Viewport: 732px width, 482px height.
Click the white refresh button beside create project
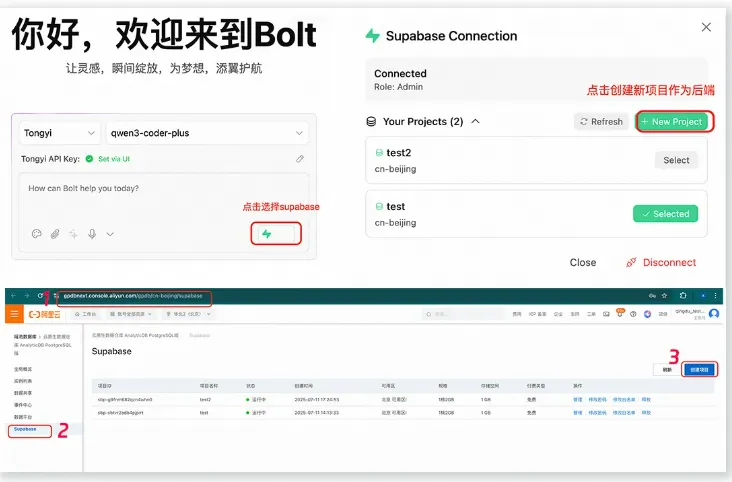(x=667, y=369)
